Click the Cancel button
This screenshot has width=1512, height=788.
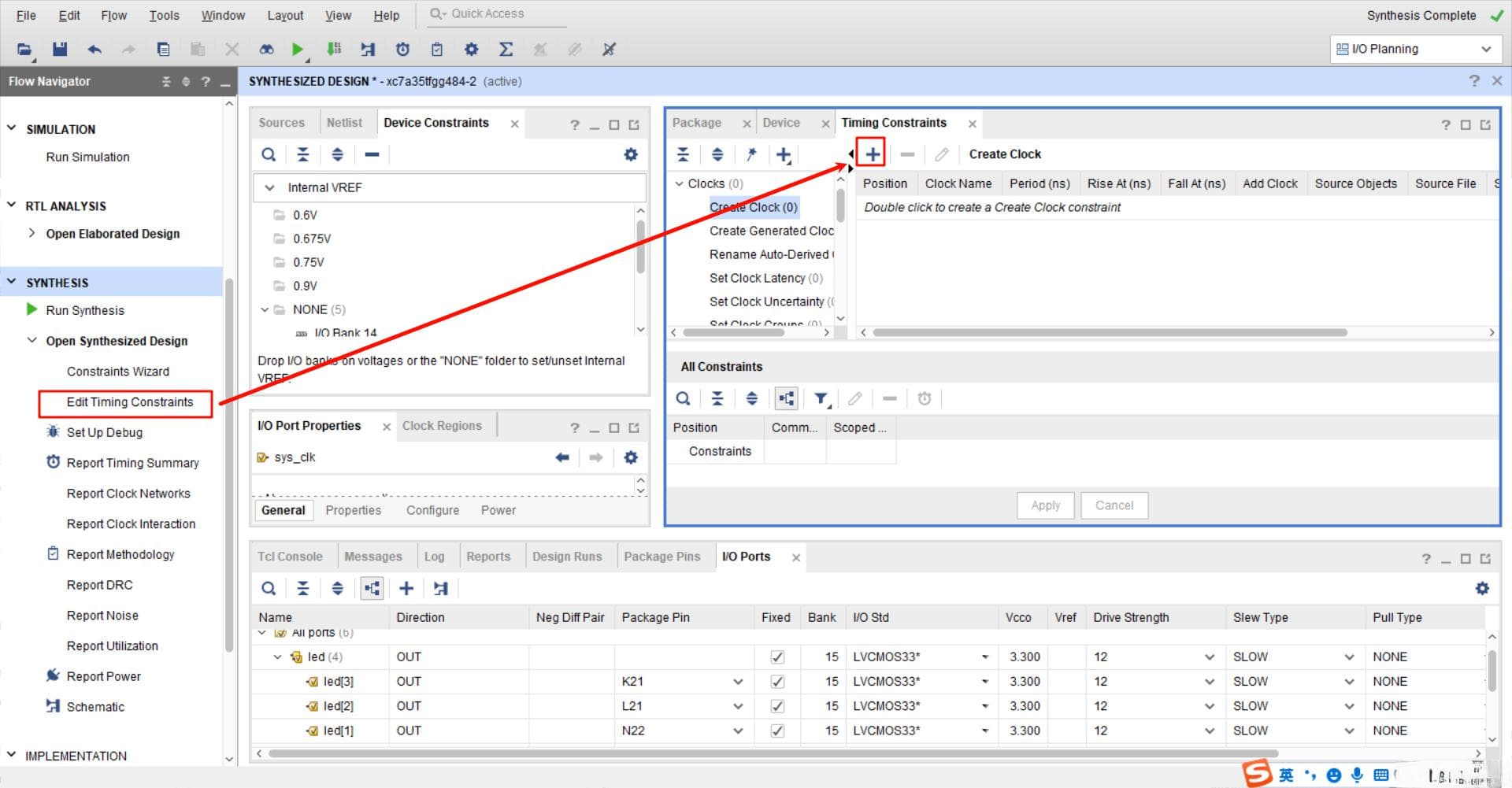[1114, 505]
